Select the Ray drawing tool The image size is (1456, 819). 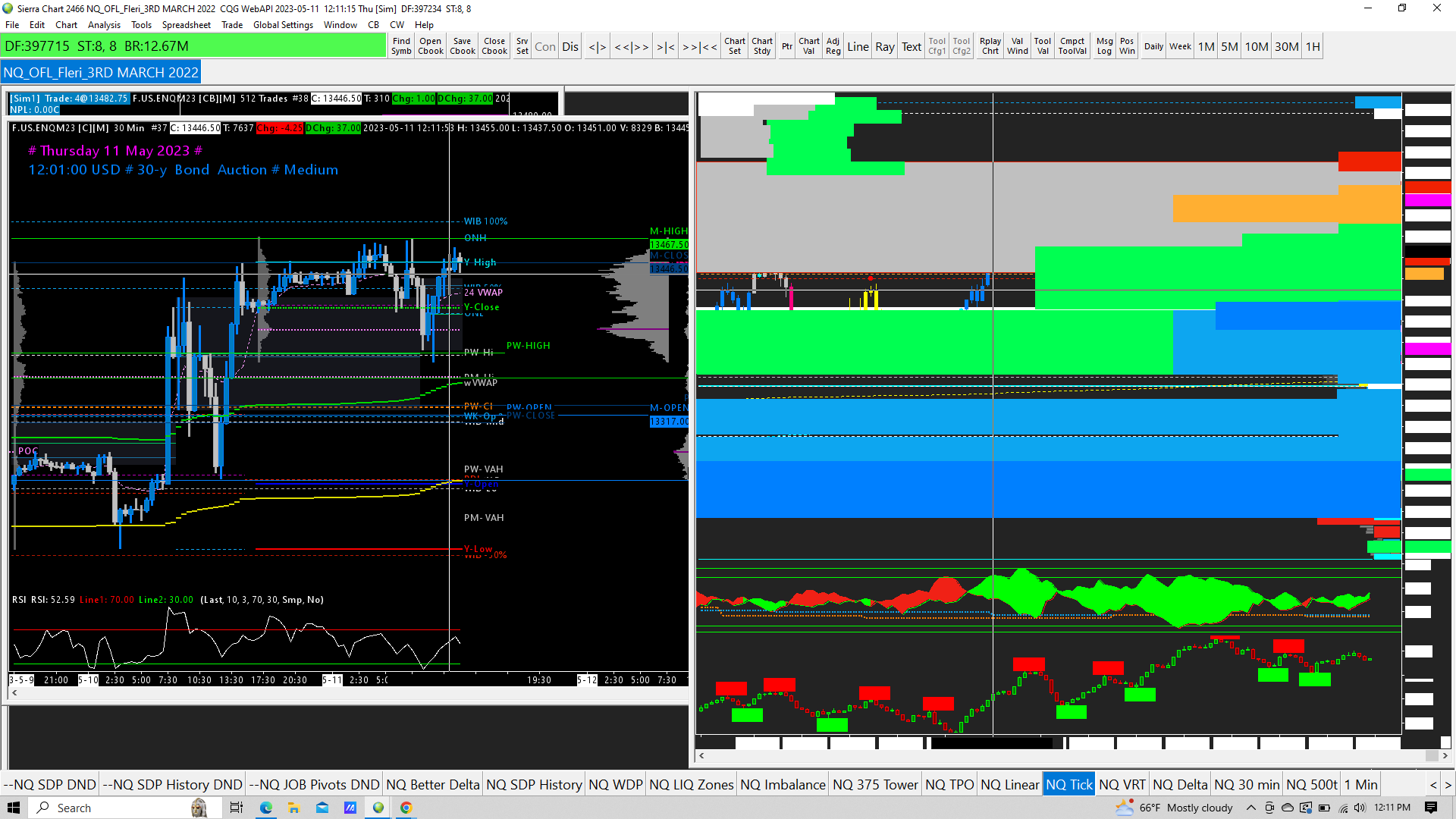coord(884,46)
